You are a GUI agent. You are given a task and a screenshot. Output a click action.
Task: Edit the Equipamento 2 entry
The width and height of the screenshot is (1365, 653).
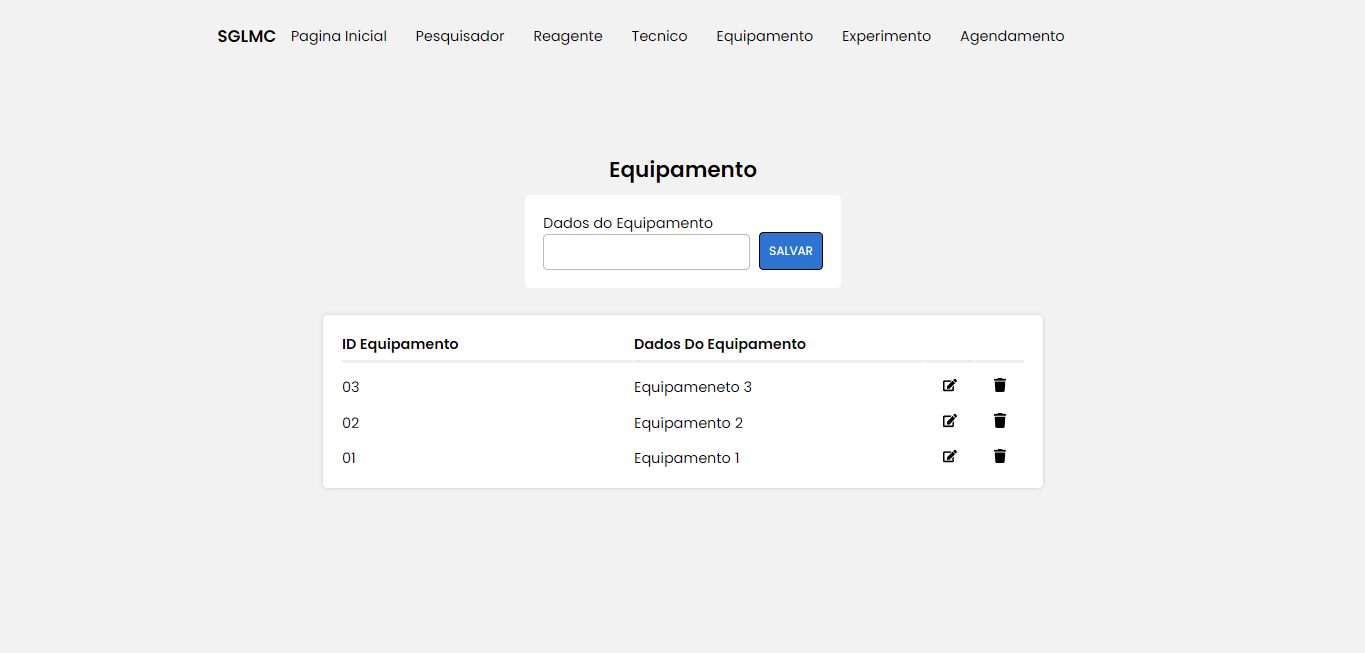[949, 421]
